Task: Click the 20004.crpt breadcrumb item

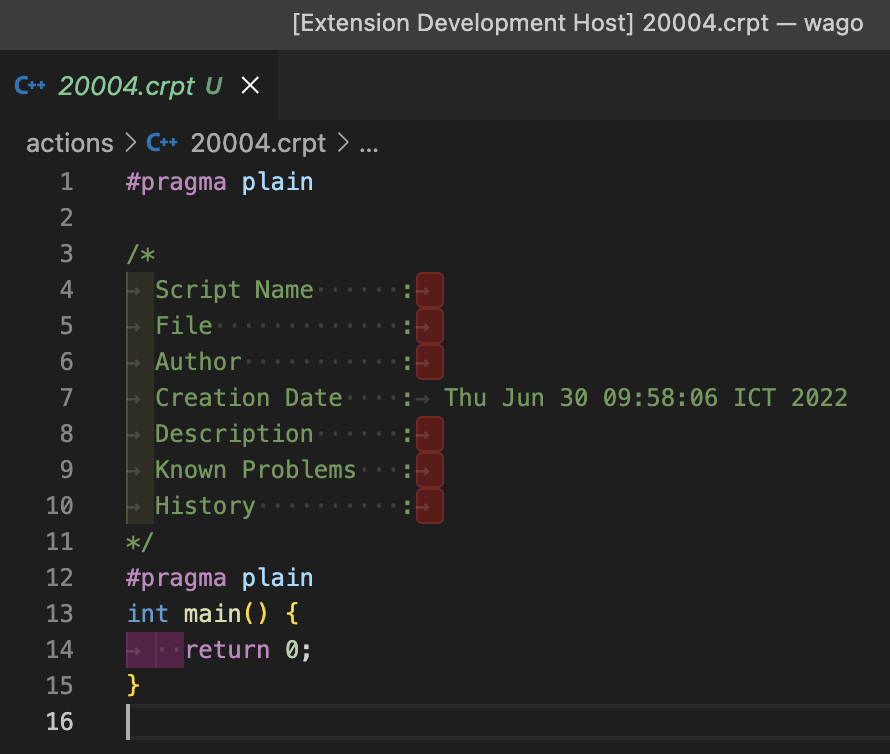Action: pos(258,143)
